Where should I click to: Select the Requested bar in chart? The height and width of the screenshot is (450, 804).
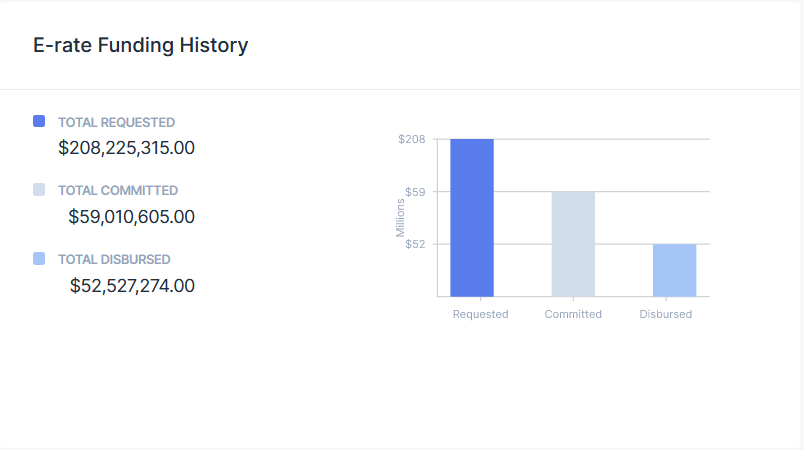[472, 218]
